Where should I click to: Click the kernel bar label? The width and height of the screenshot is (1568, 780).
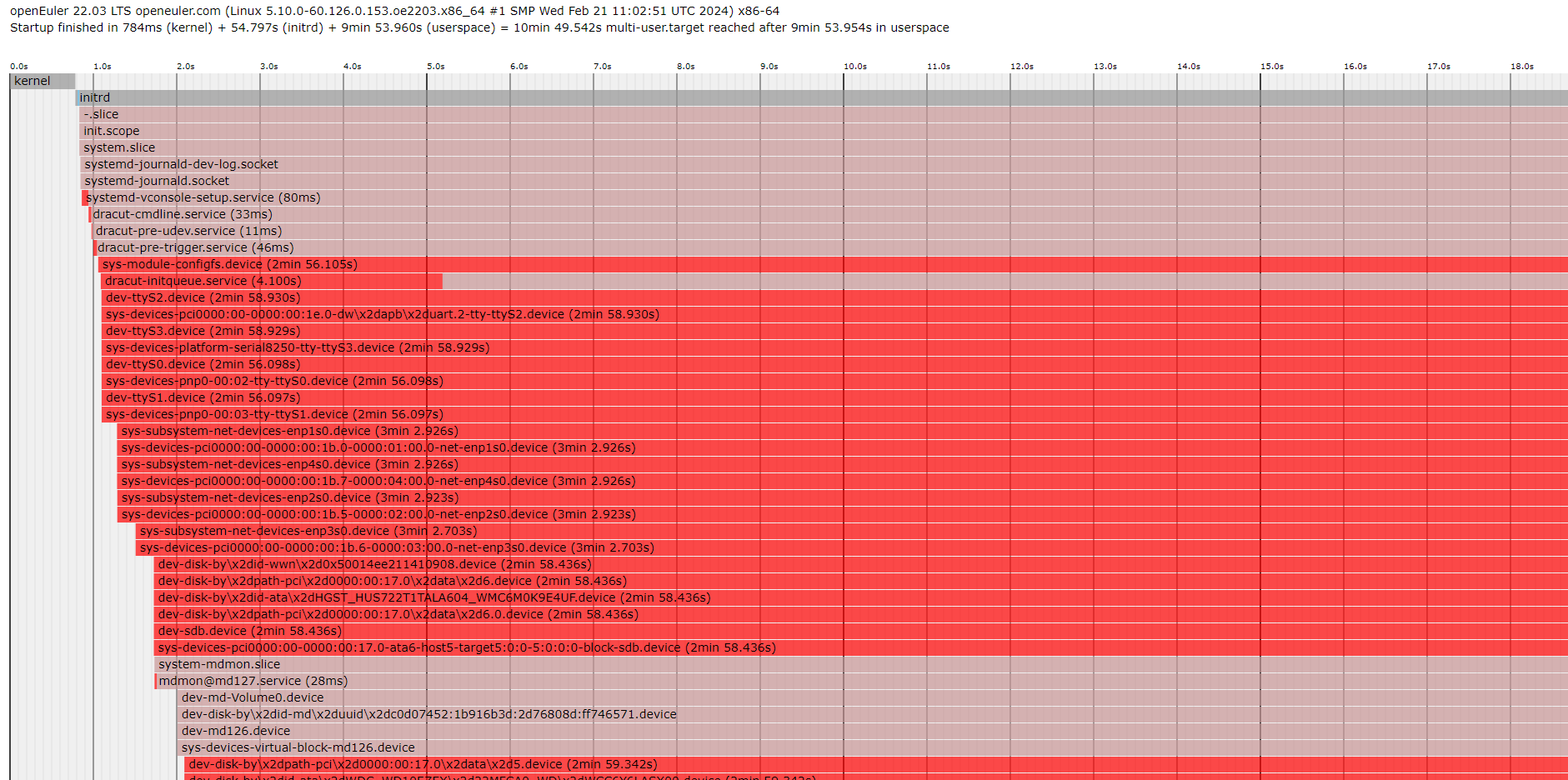(x=33, y=81)
